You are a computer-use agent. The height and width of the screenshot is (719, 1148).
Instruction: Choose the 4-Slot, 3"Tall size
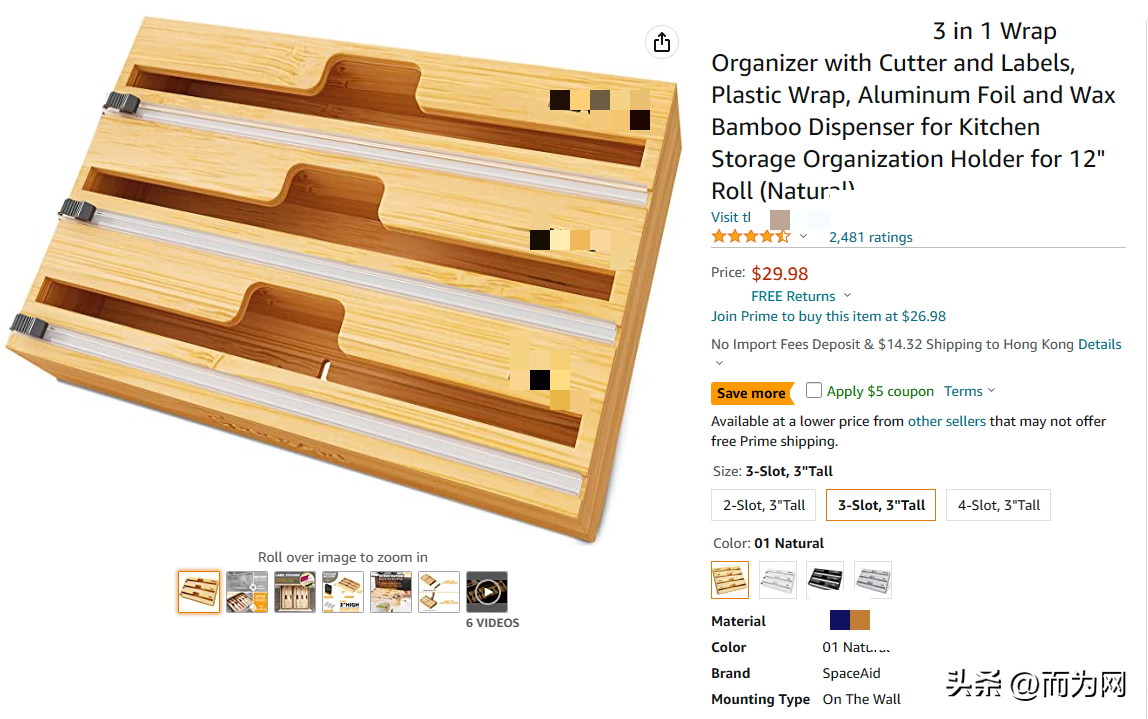[998, 505]
